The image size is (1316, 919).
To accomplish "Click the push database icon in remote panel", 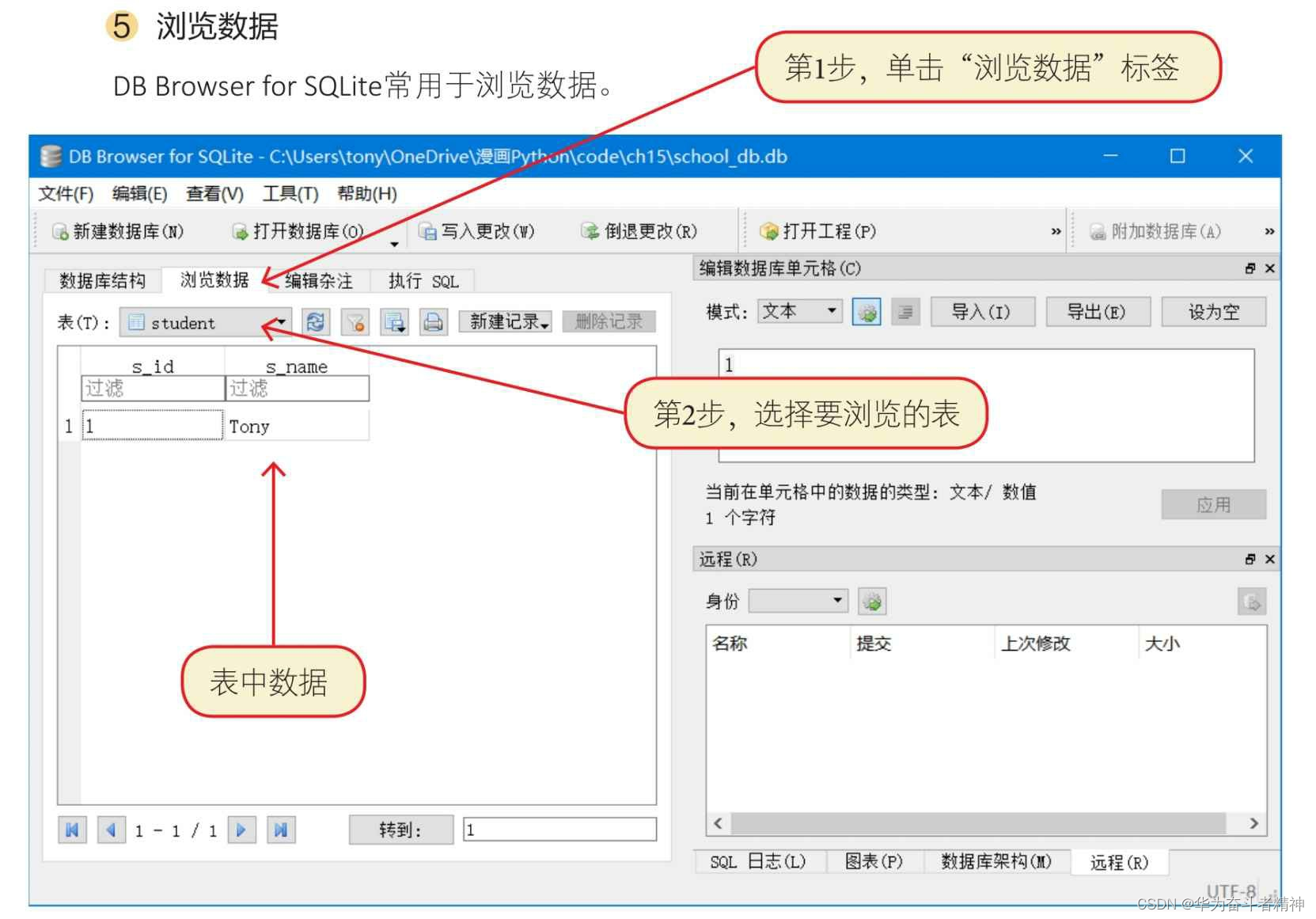I will (x=1252, y=602).
